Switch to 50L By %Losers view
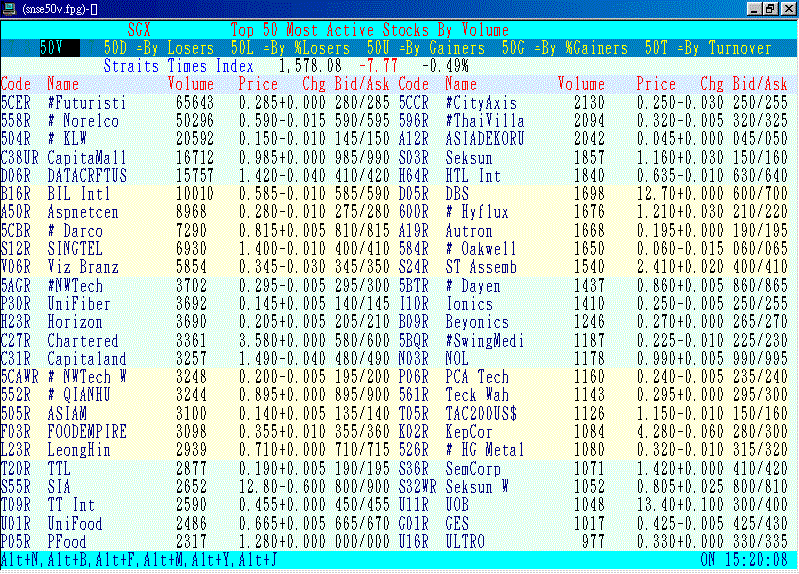This screenshot has width=799, height=574. click(290, 48)
